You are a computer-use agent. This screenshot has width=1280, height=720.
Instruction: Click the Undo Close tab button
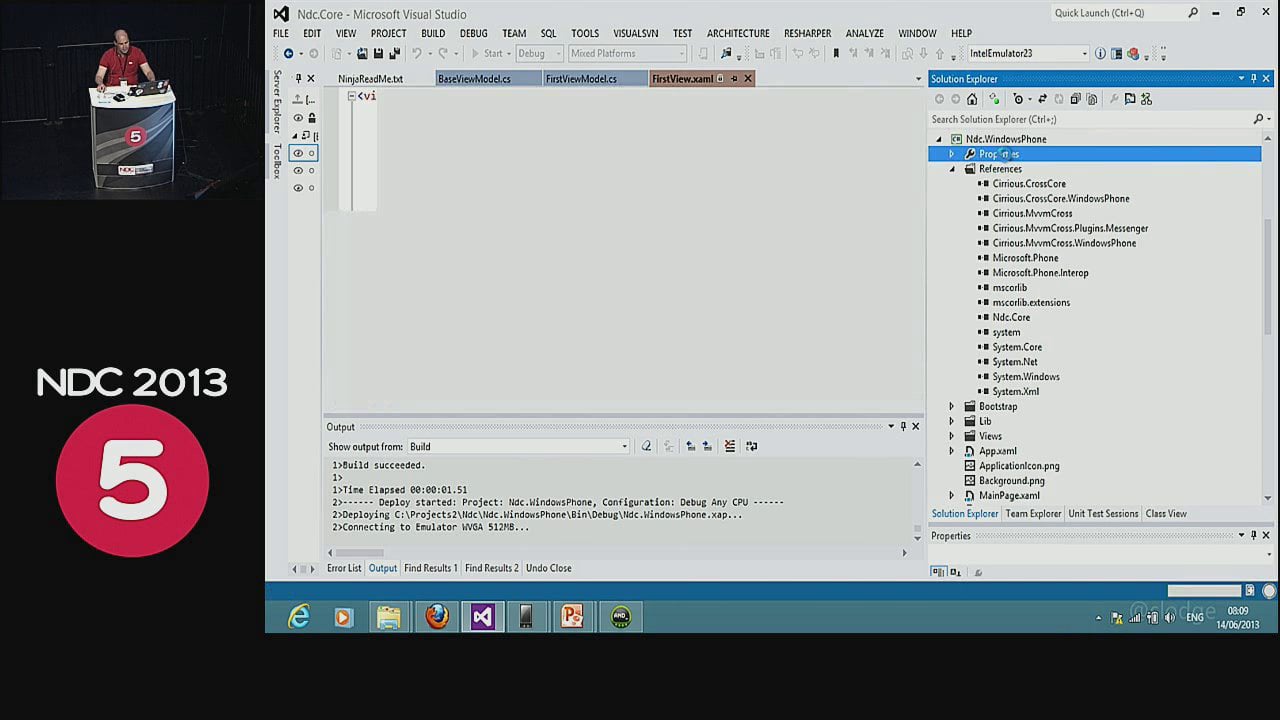pos(549,568)
